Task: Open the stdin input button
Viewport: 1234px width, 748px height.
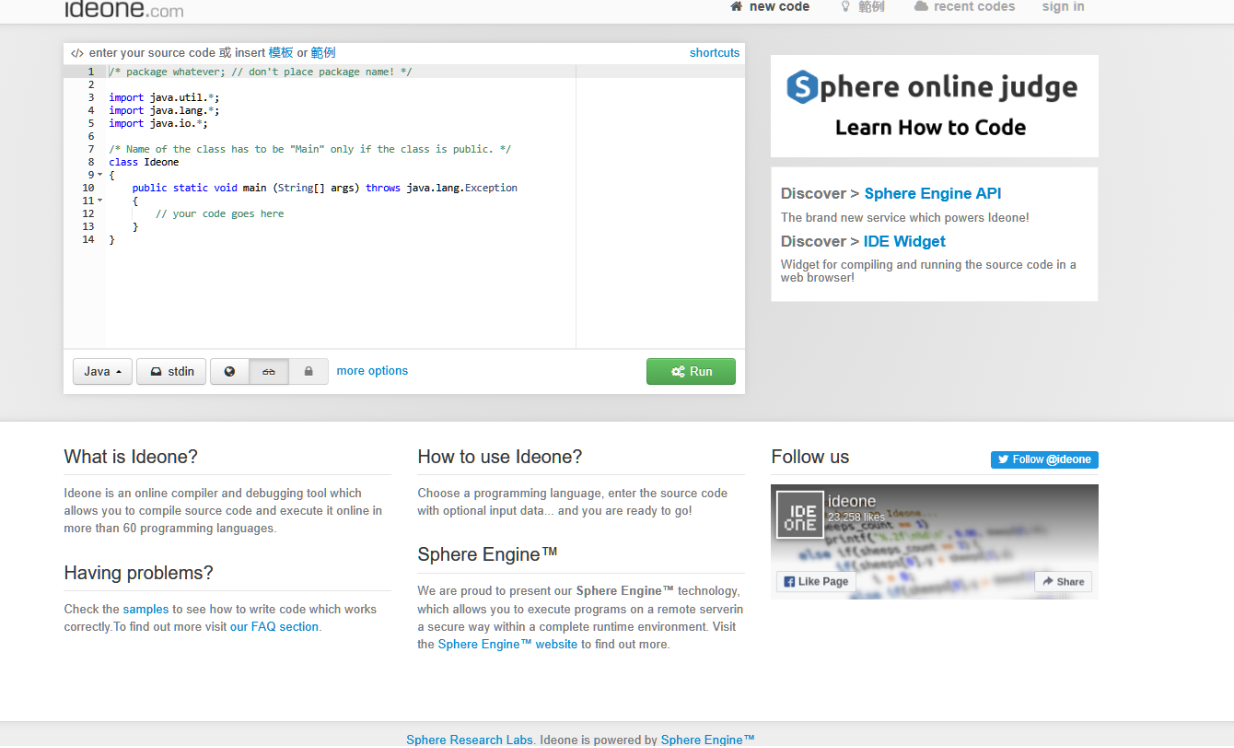Action: pos(171,372)
